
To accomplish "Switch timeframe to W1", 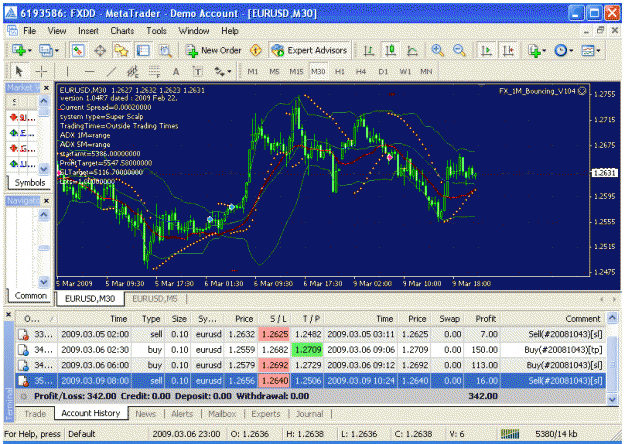I will [x=405, y=72].
